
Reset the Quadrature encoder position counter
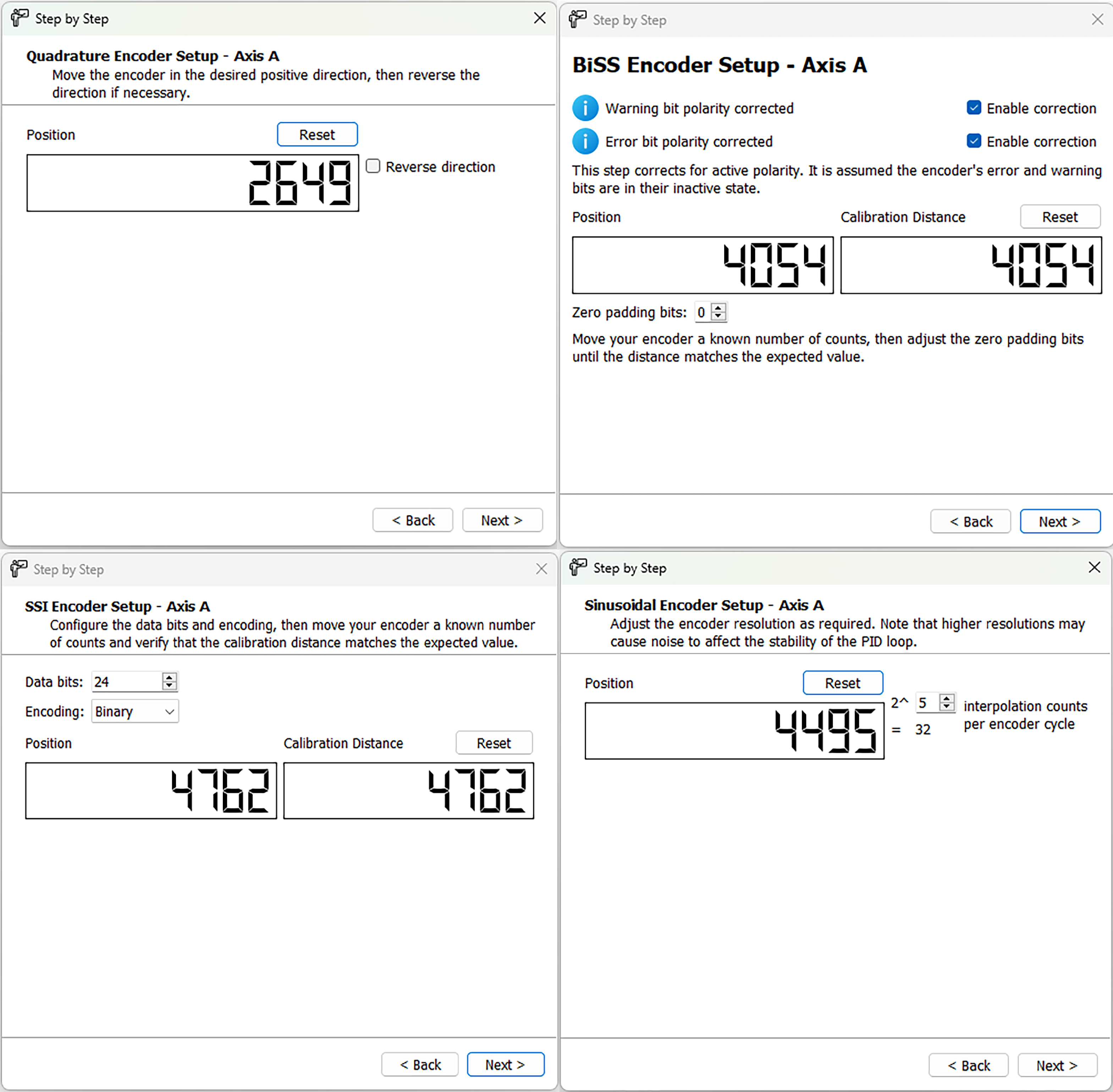pyautogui.click(x=317, y=134)
